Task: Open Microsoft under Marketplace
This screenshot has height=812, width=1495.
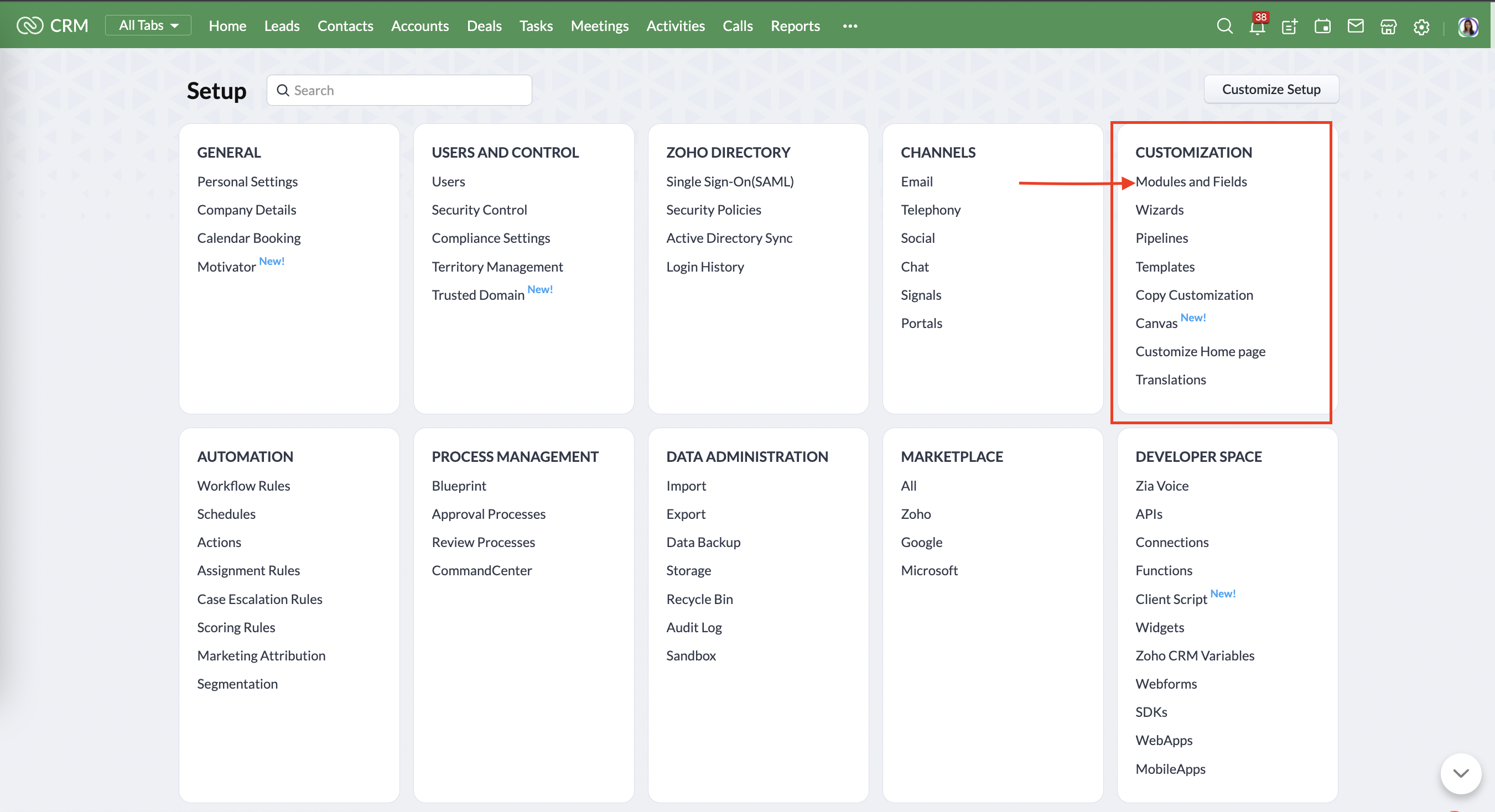Action: click(x=929, y=570)
